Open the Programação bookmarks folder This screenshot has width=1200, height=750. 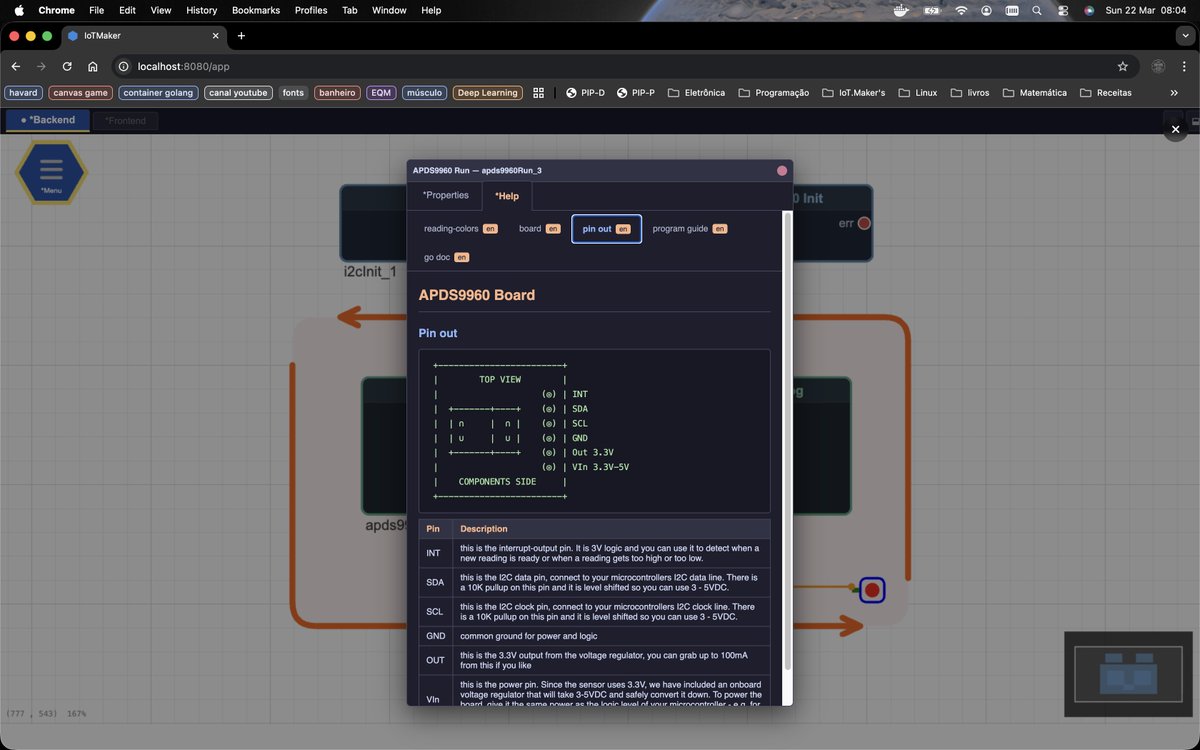pyautogui.click(x=774, y=93)
